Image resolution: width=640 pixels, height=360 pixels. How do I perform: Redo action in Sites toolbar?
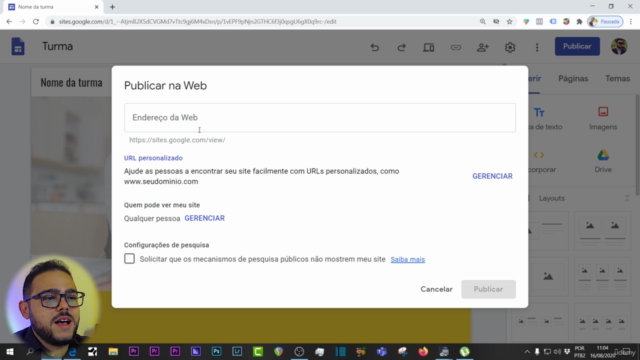pos(402,47)
